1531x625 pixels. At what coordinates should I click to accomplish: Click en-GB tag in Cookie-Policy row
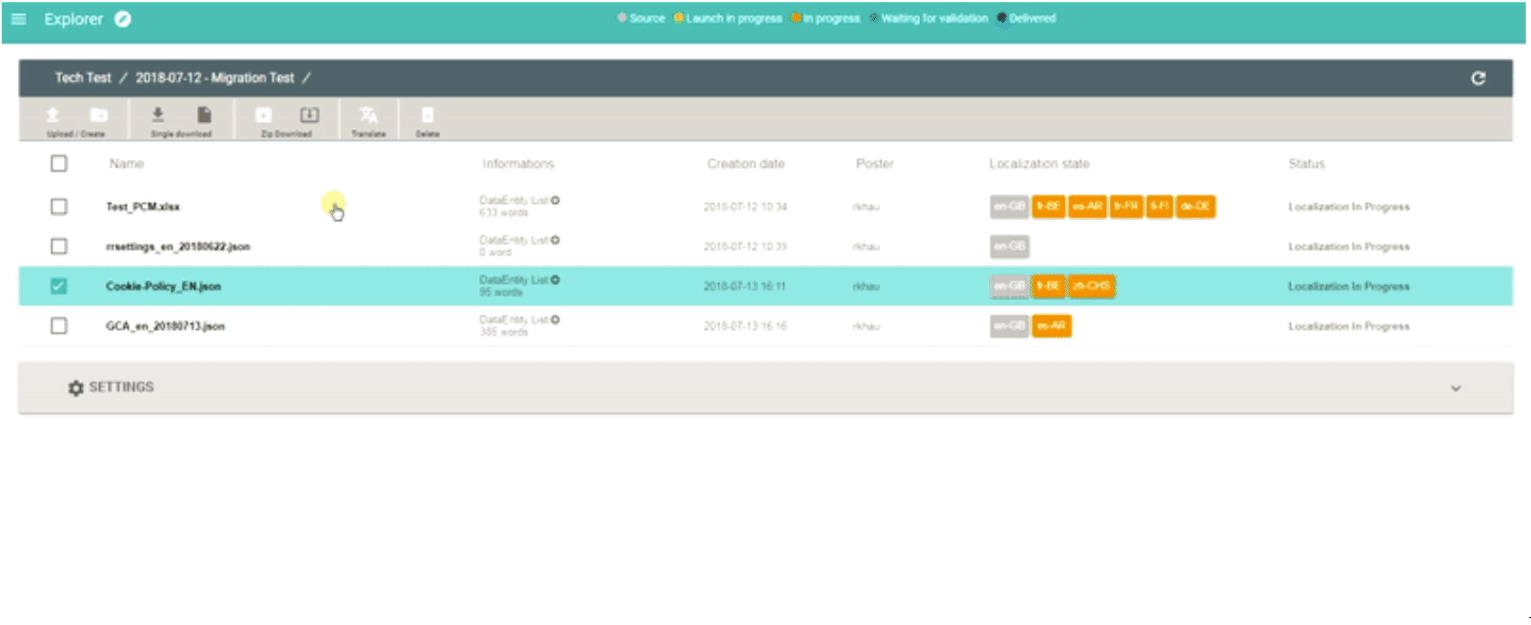pyautogui.click(x=1009, y=286)
